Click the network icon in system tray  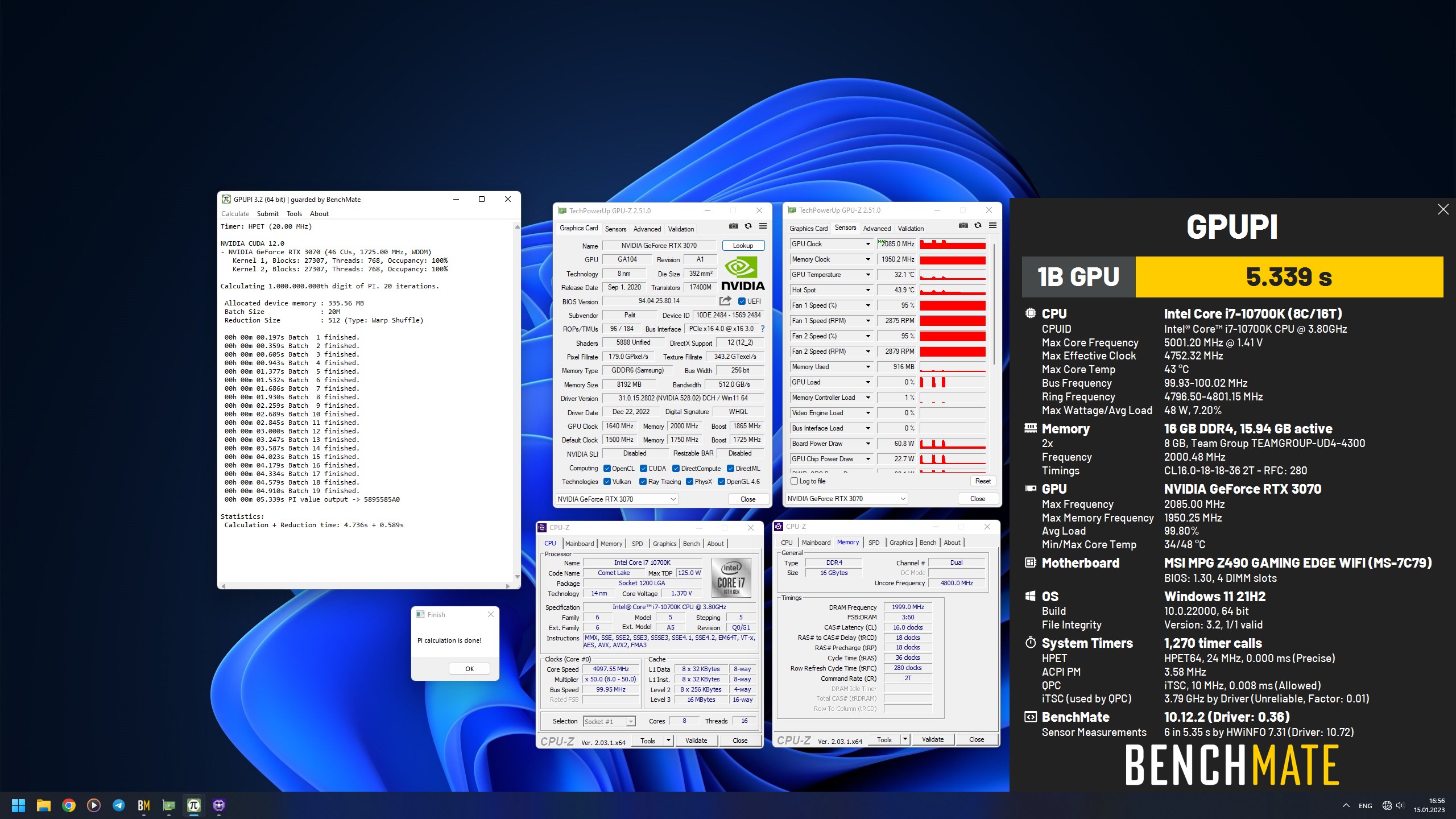click(x=1387, y=805)
